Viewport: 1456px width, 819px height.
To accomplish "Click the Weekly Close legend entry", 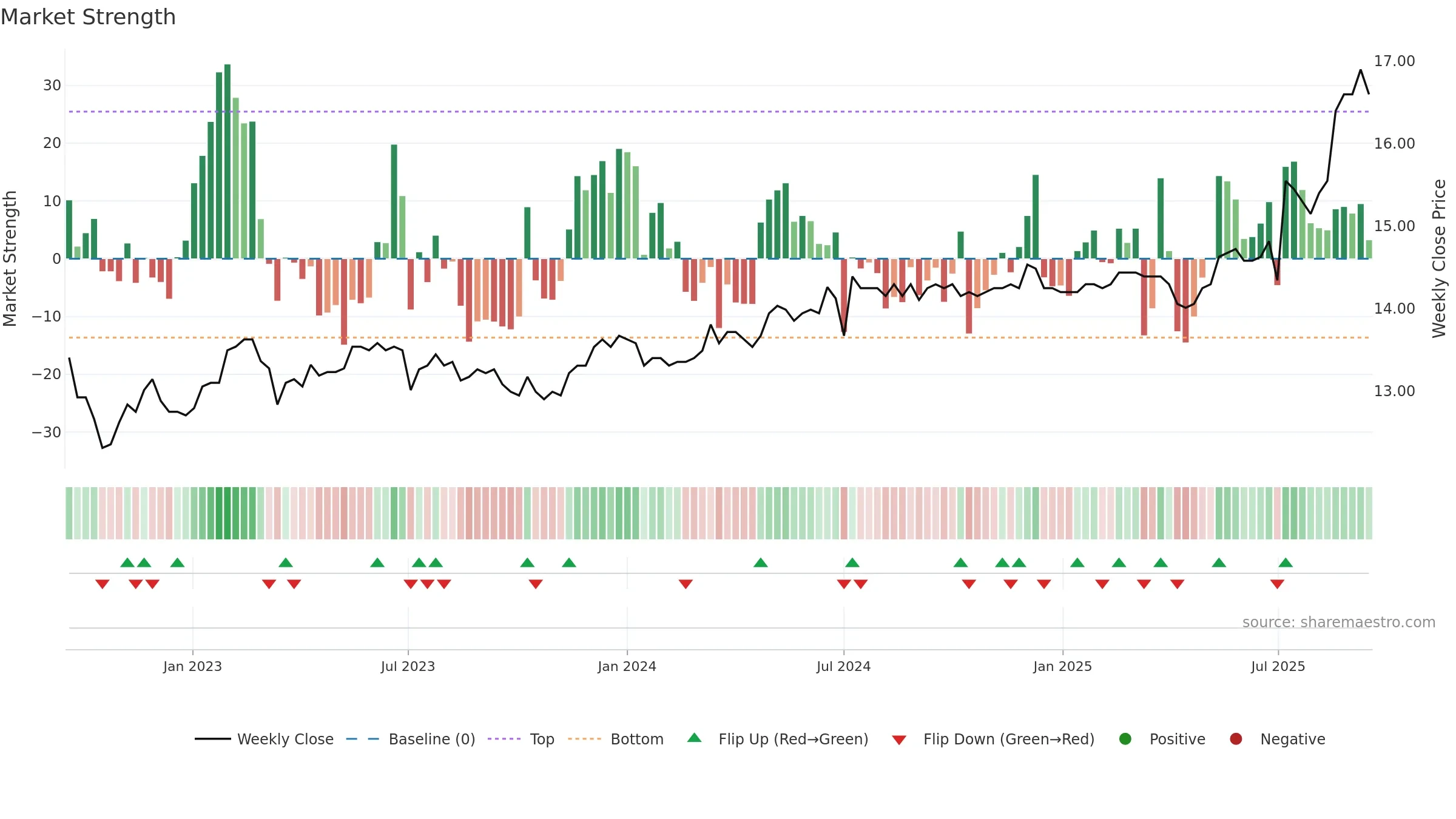I will (x=264, y=739).
